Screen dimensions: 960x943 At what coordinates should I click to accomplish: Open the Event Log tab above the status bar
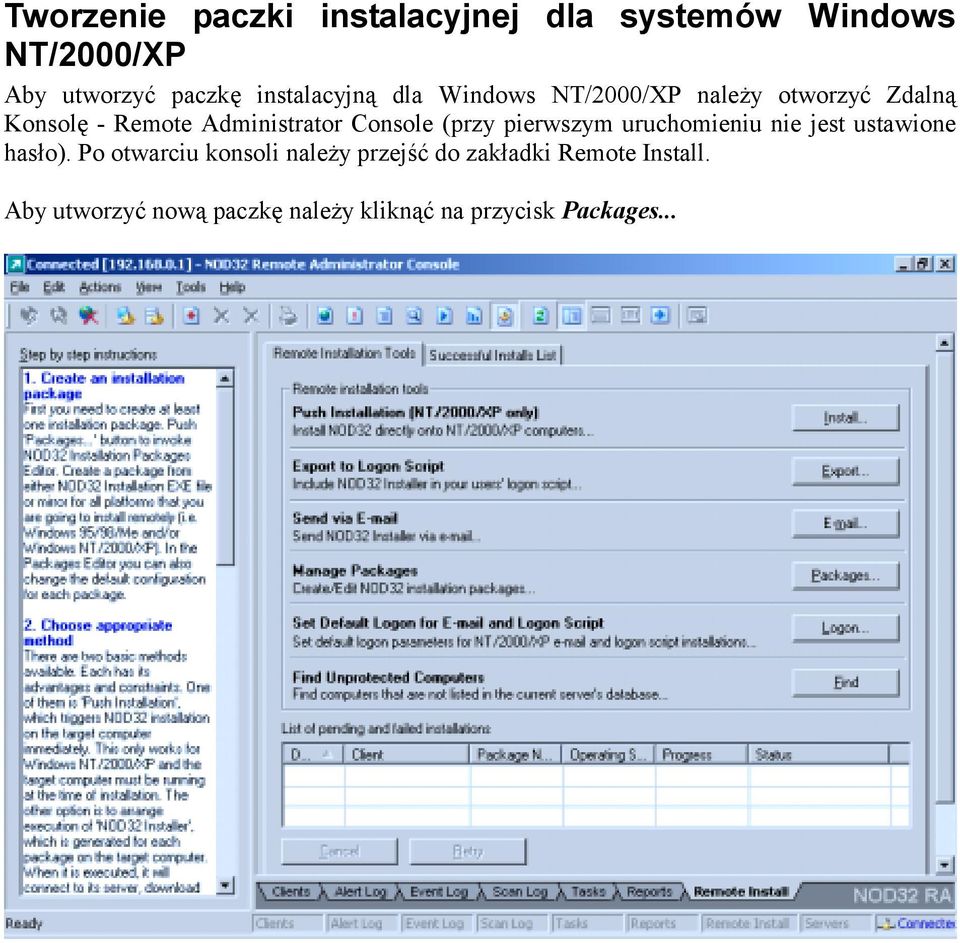[438, 892]
